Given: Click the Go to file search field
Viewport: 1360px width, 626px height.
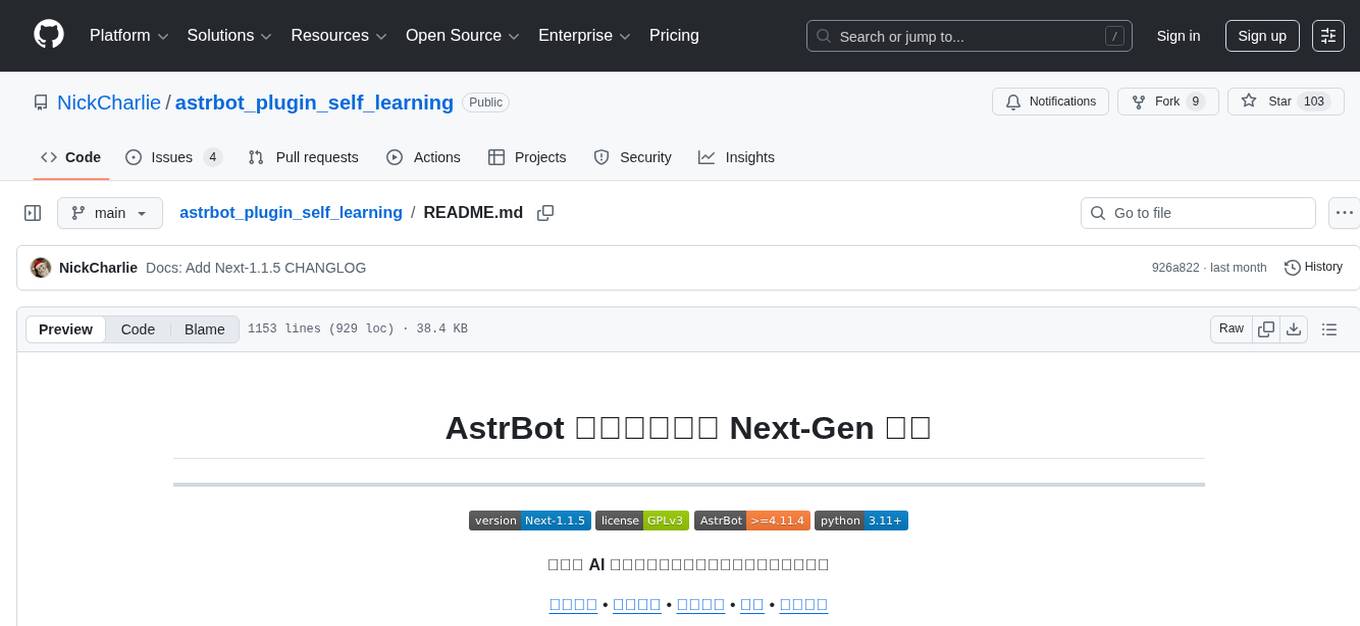Looking at the screenshot, I should pyautogui.click(x=1197, y=212).
